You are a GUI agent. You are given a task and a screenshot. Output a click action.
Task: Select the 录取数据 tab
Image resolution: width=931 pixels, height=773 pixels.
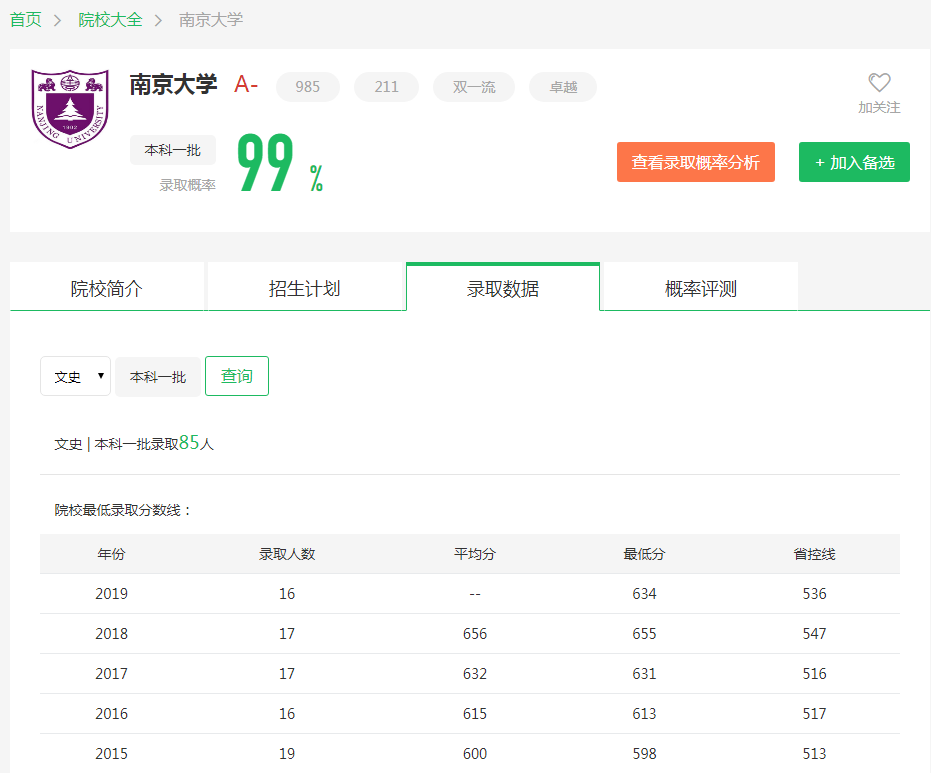[x=503, y=289]
